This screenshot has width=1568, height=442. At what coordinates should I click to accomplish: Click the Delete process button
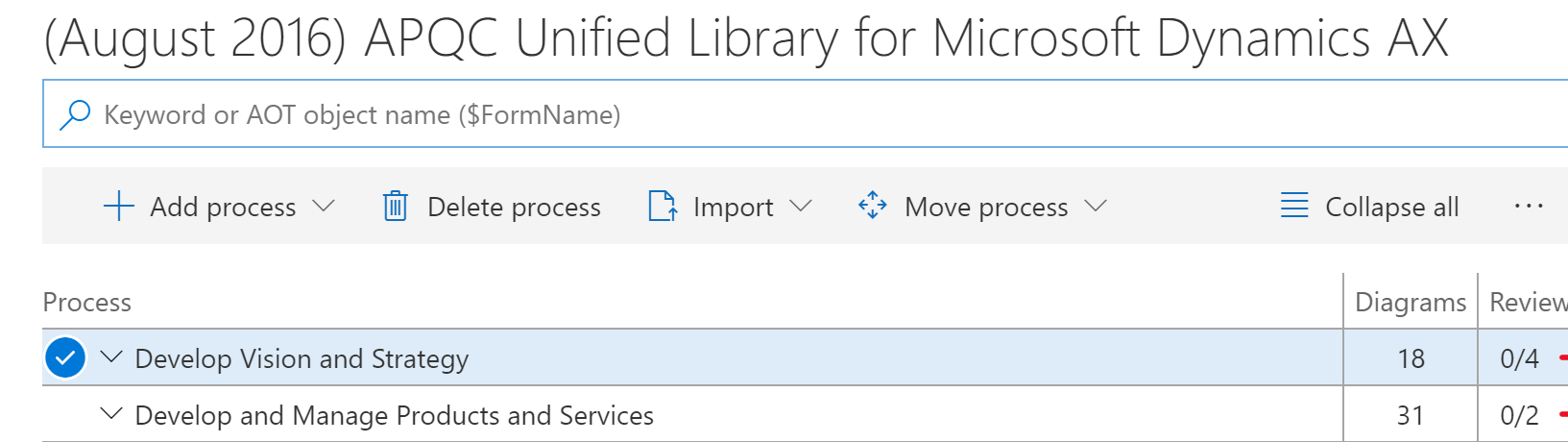coord(492,207)
